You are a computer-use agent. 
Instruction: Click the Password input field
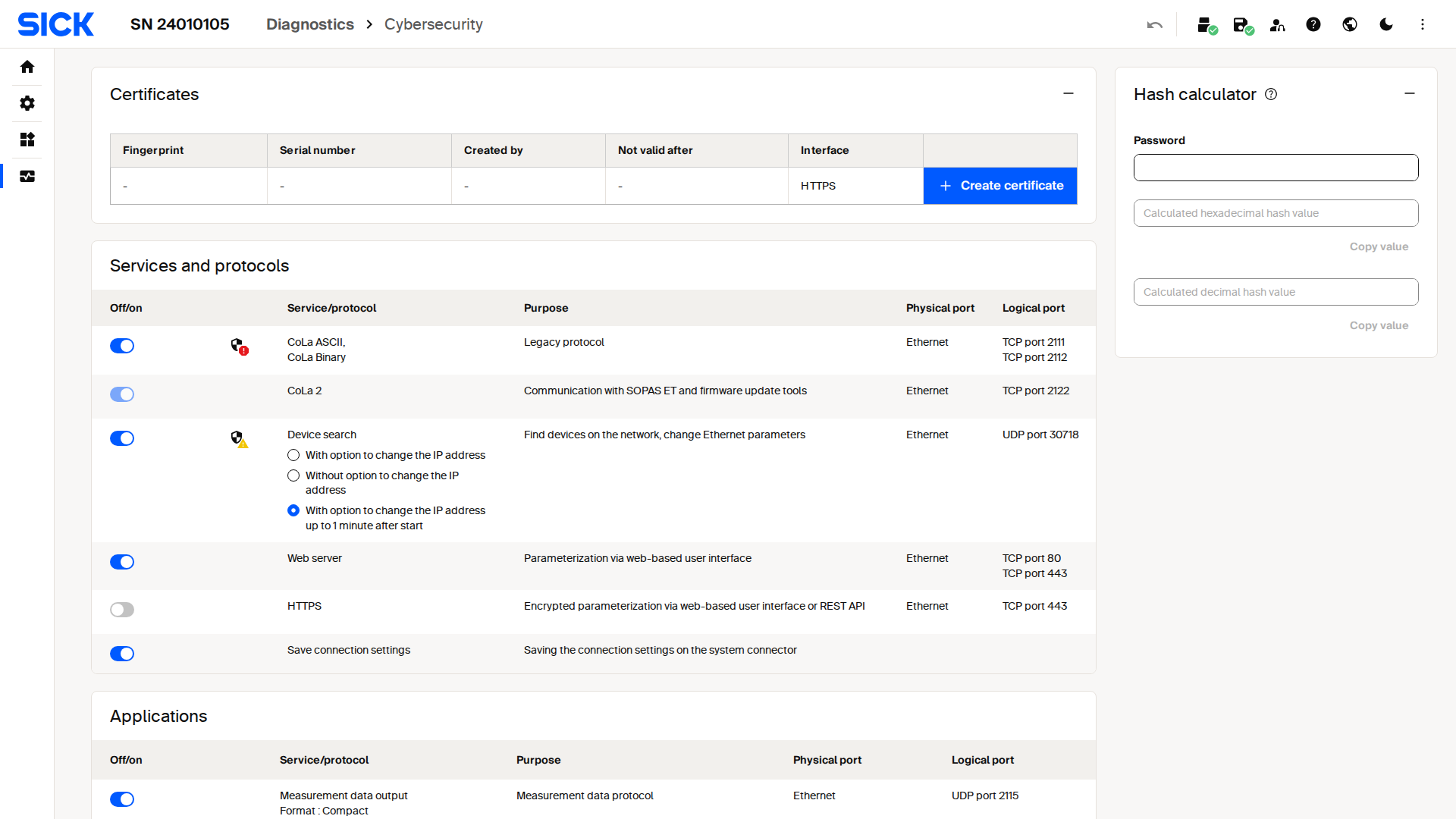(x=1276, y=168)
